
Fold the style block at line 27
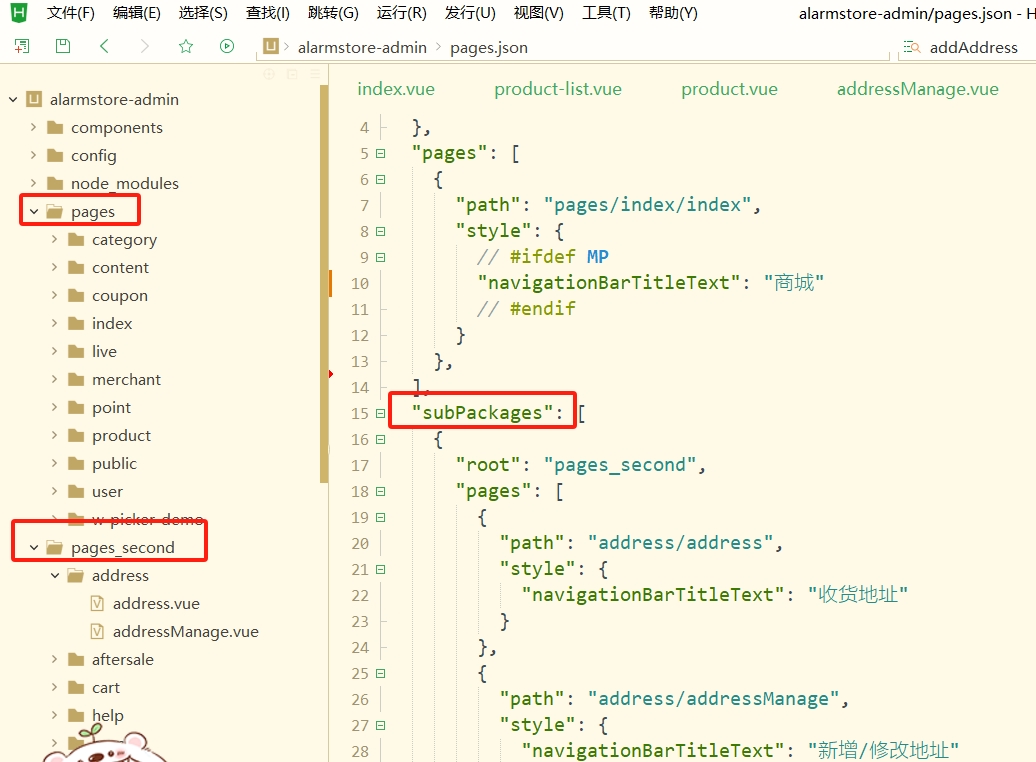381,725
